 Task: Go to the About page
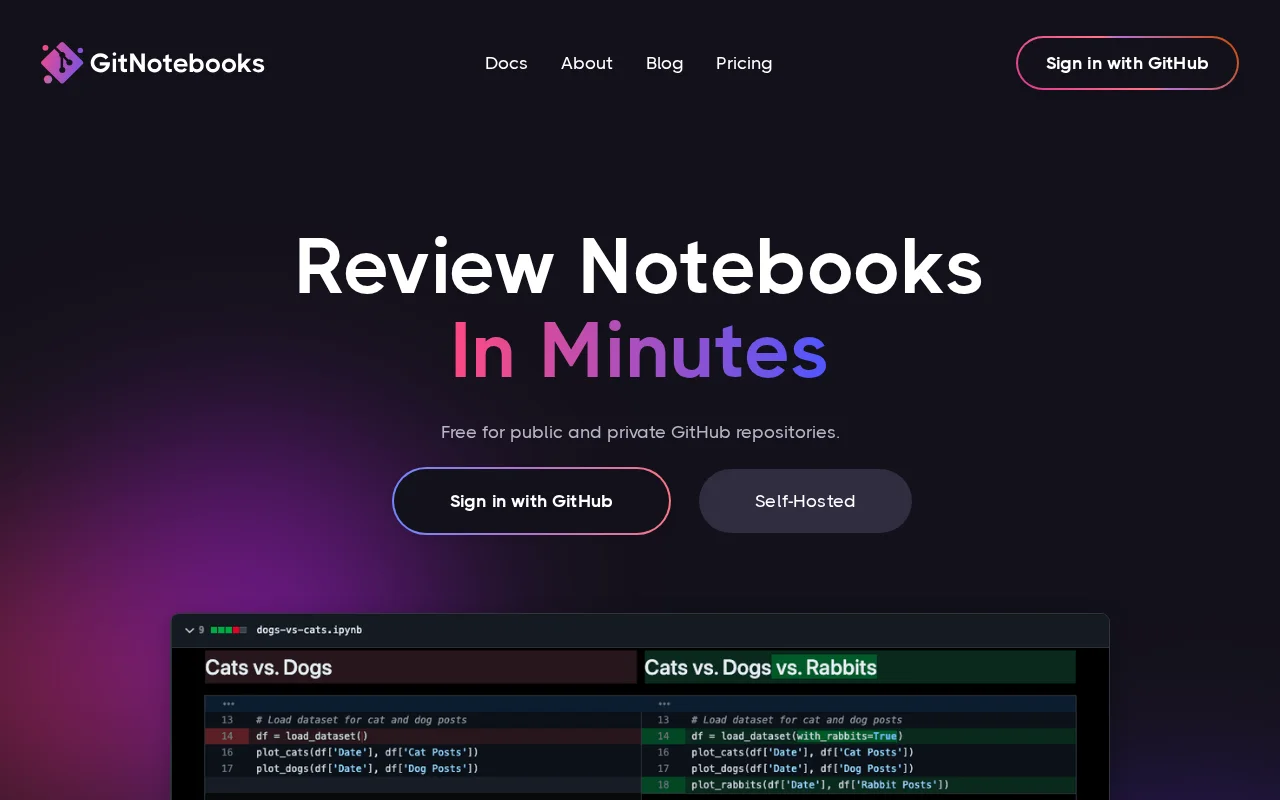click(x=587, y=63)
